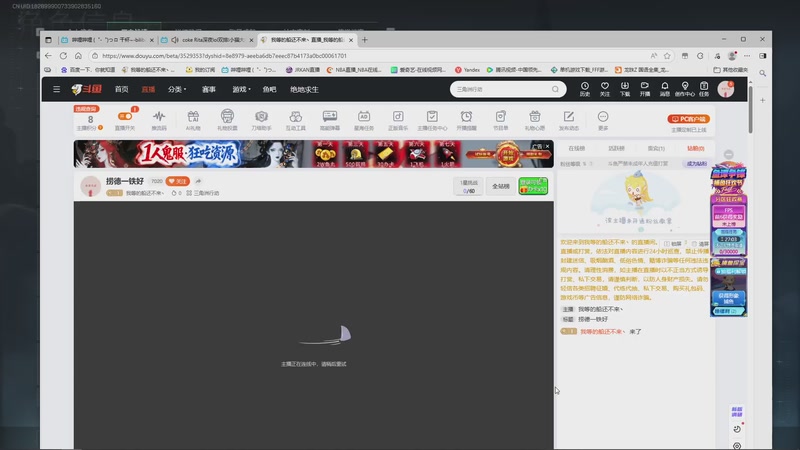Open the 正版音乐 licensed music tool
The image size is (800, 450).
398,120
